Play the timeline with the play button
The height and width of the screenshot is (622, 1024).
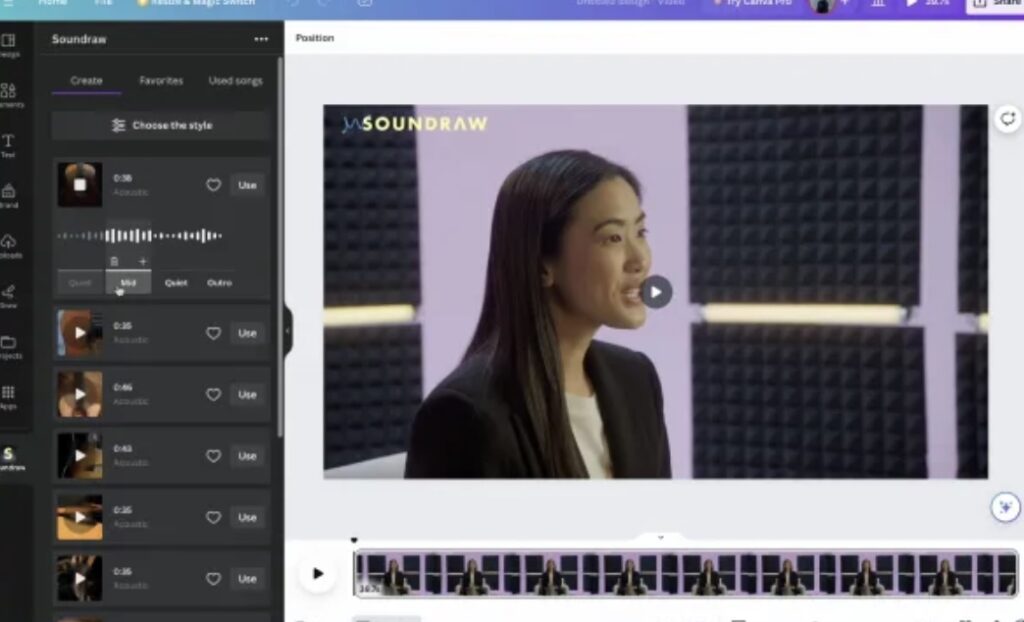318,573
